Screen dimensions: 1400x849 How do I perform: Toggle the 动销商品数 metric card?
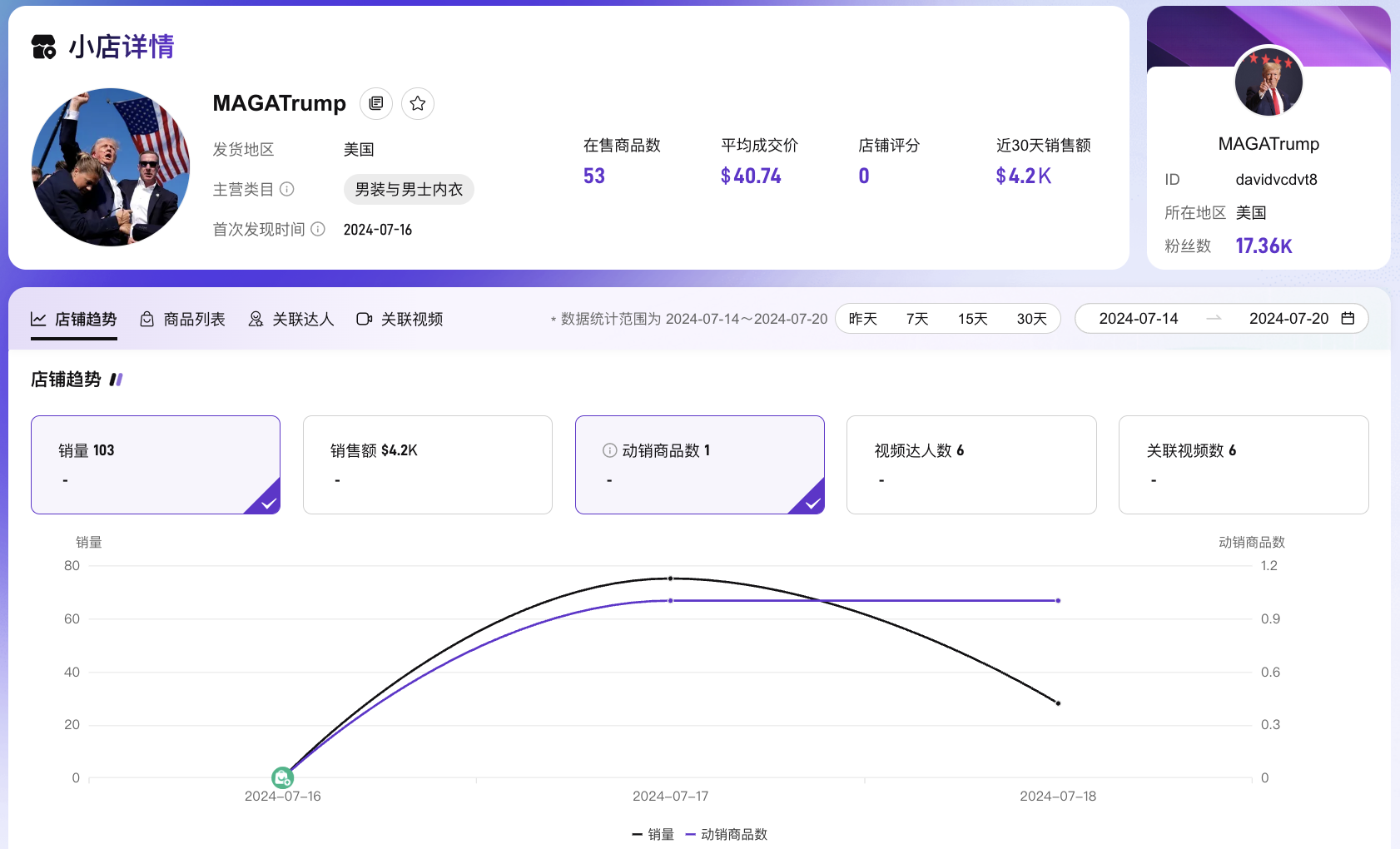click(x=699, y=464)
